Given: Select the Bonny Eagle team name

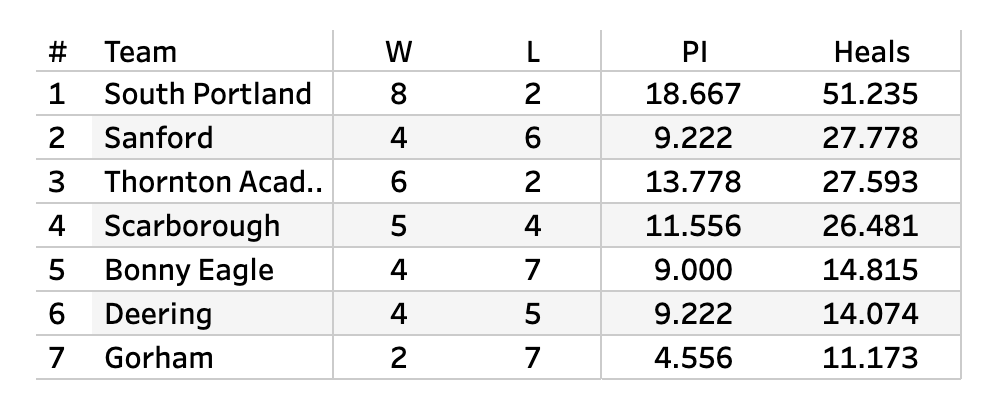Looking at the screenshot, I should point(189,271).
